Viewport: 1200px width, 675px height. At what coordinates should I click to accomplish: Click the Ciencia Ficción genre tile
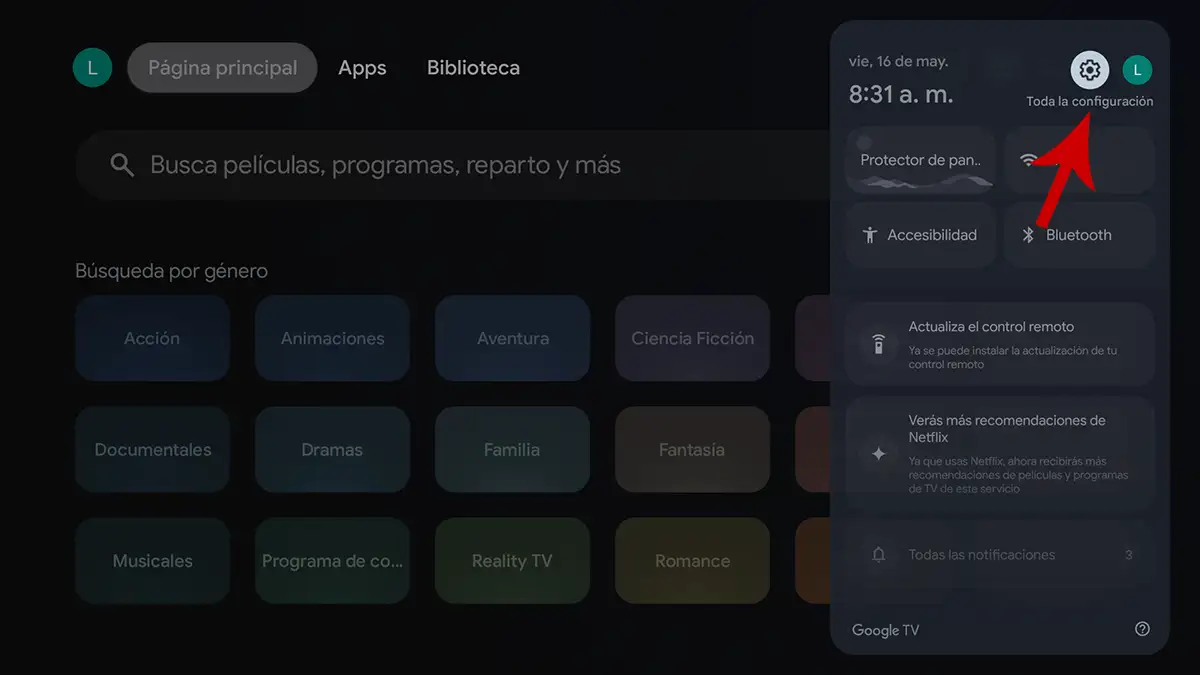click(x=692, y=338)
